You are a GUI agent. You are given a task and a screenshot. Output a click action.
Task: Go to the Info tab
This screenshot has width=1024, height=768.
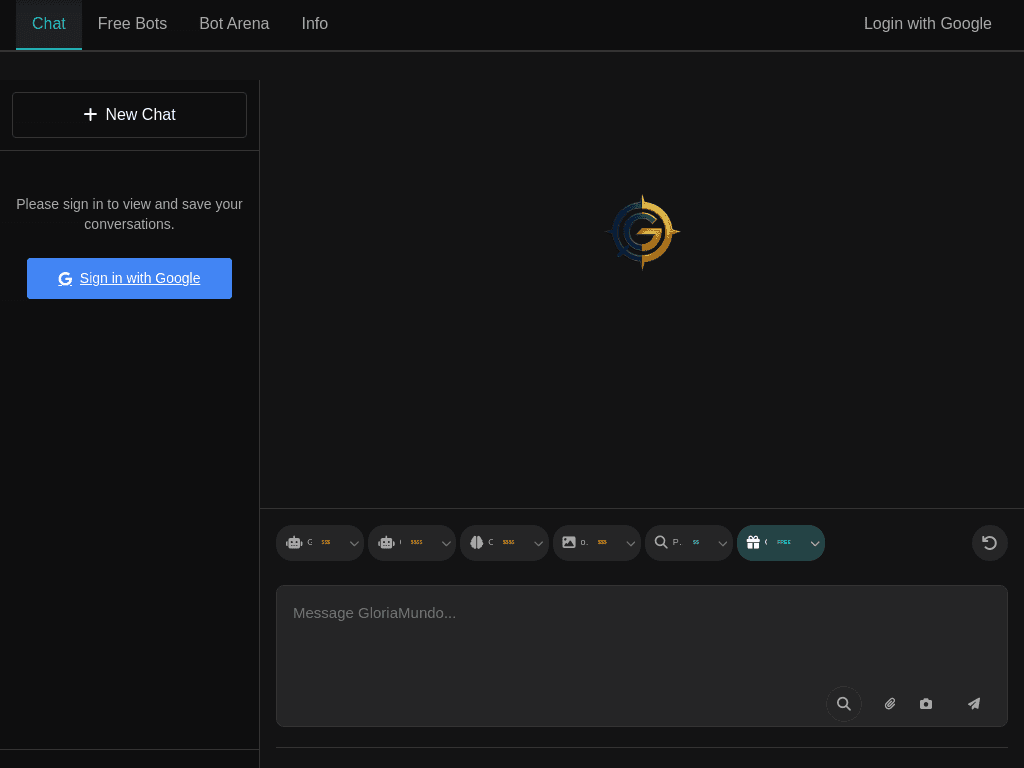click(x=314, y=24)
